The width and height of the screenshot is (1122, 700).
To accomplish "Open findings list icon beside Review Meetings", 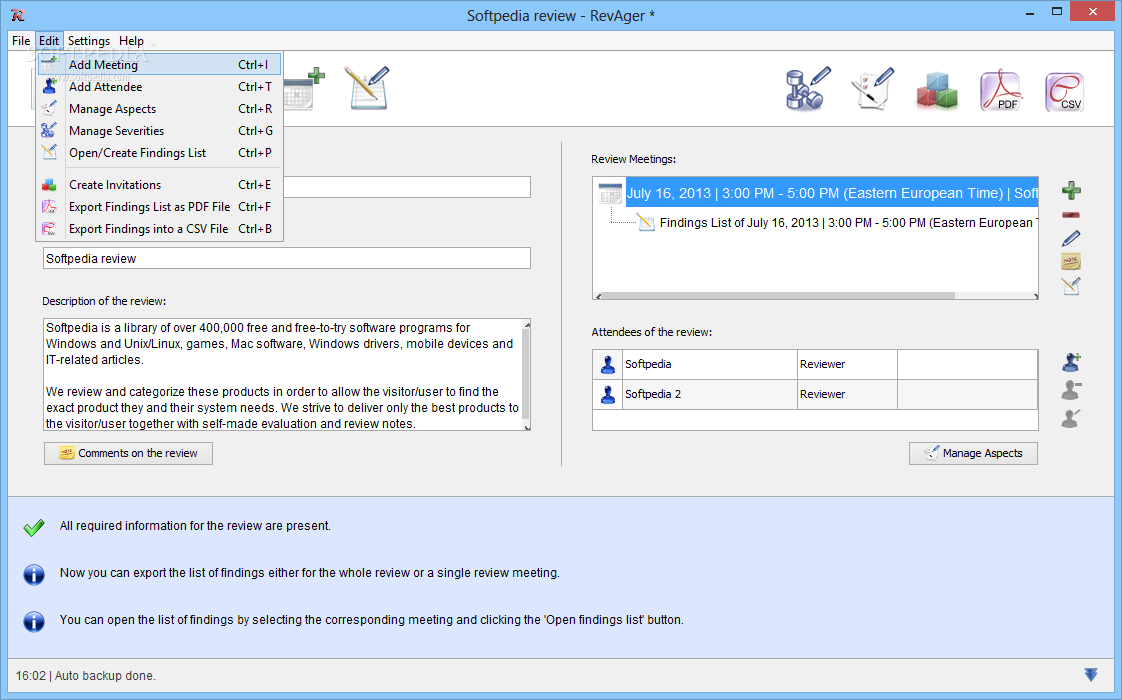I will [1071, 286].
